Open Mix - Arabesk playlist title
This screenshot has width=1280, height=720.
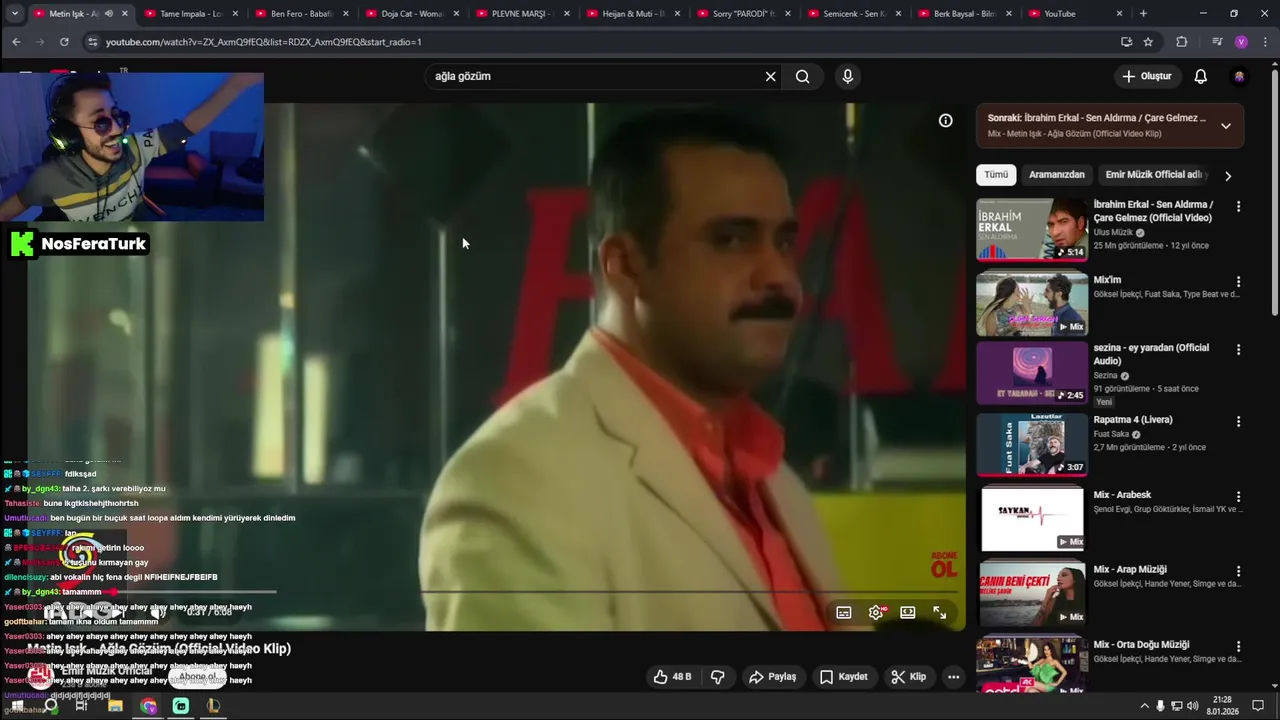coord(1122,495)
